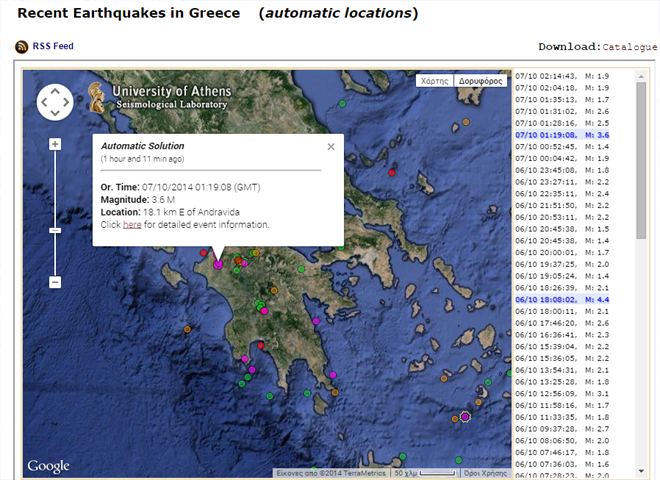
Task: Click the Google logo on map
Action: pos(48,466)
